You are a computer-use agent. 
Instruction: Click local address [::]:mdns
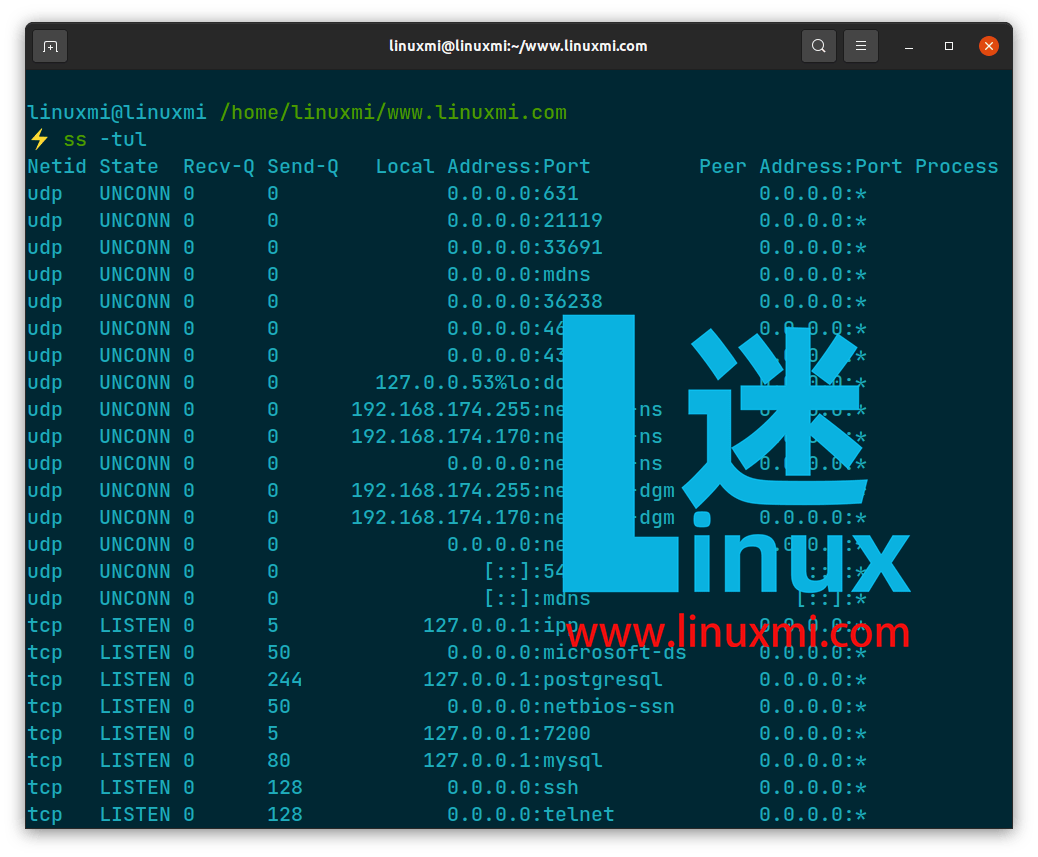538,599
